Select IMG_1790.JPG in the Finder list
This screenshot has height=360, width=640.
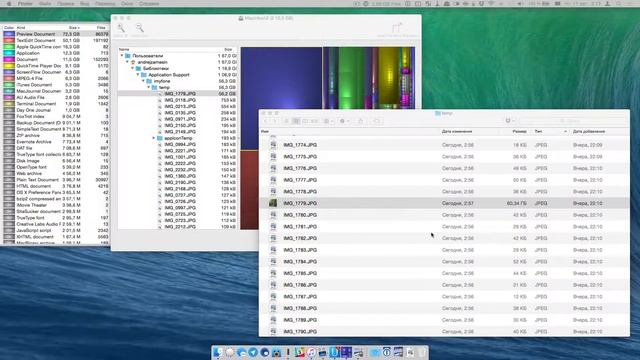click(x=444, y=331)
